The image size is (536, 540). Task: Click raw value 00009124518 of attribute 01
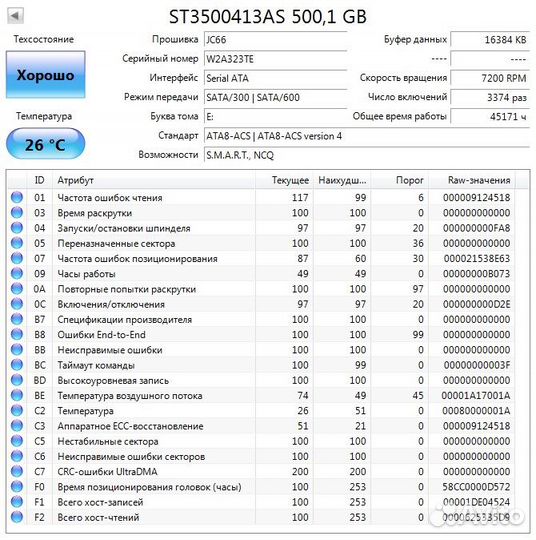tap(476, 198)
